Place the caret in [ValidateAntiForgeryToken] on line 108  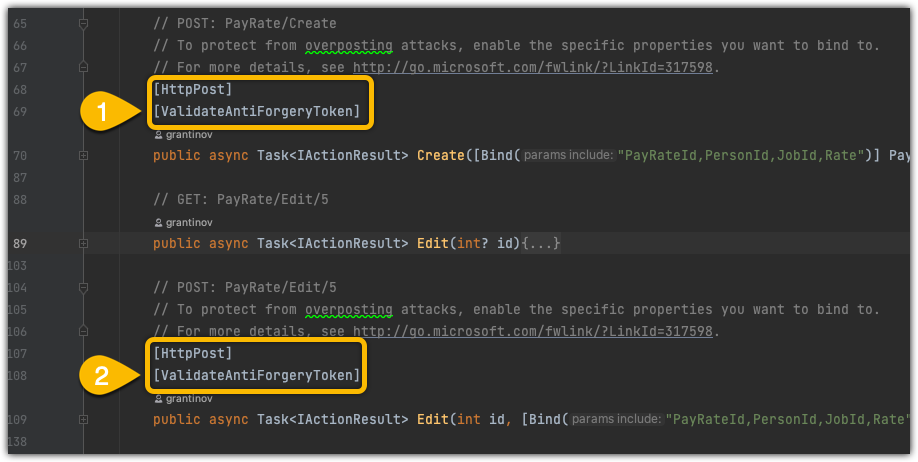(256, 375)
